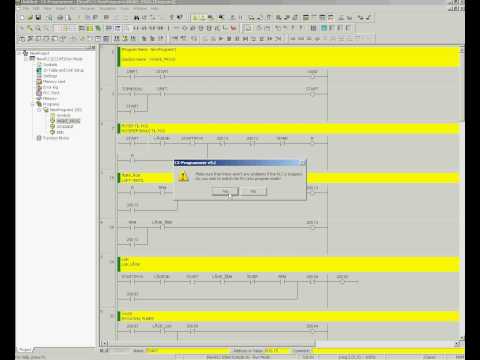Click the Memory card icon in project tree
This screenshot has height=360, width=480.
pyautogui.click(x=39, y=82)
